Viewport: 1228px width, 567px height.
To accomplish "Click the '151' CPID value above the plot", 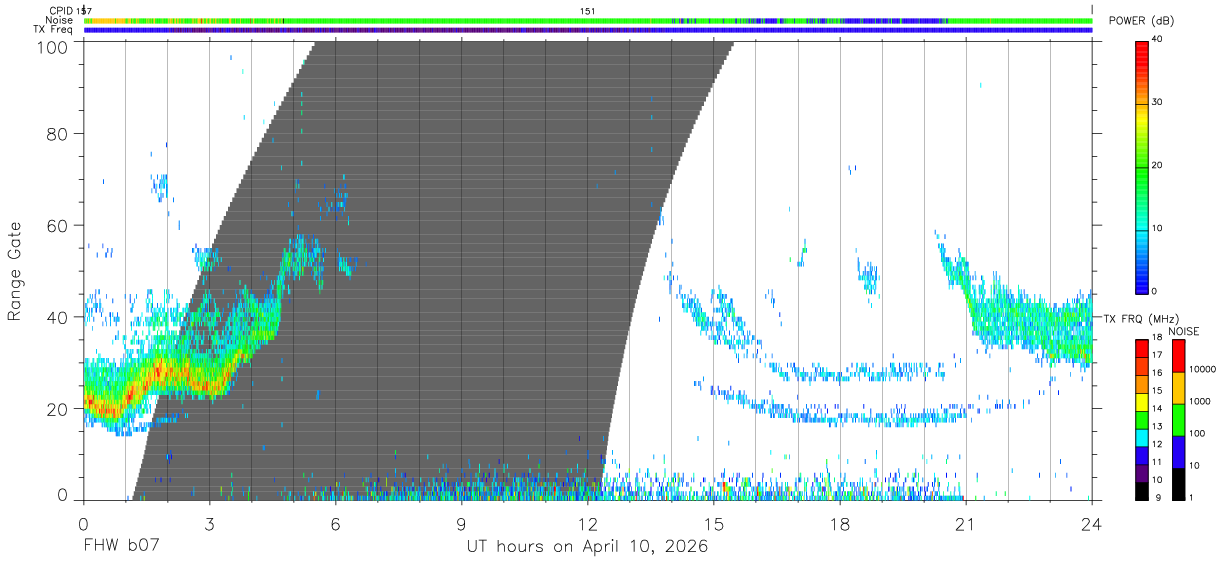I will (x=588, y=11).
